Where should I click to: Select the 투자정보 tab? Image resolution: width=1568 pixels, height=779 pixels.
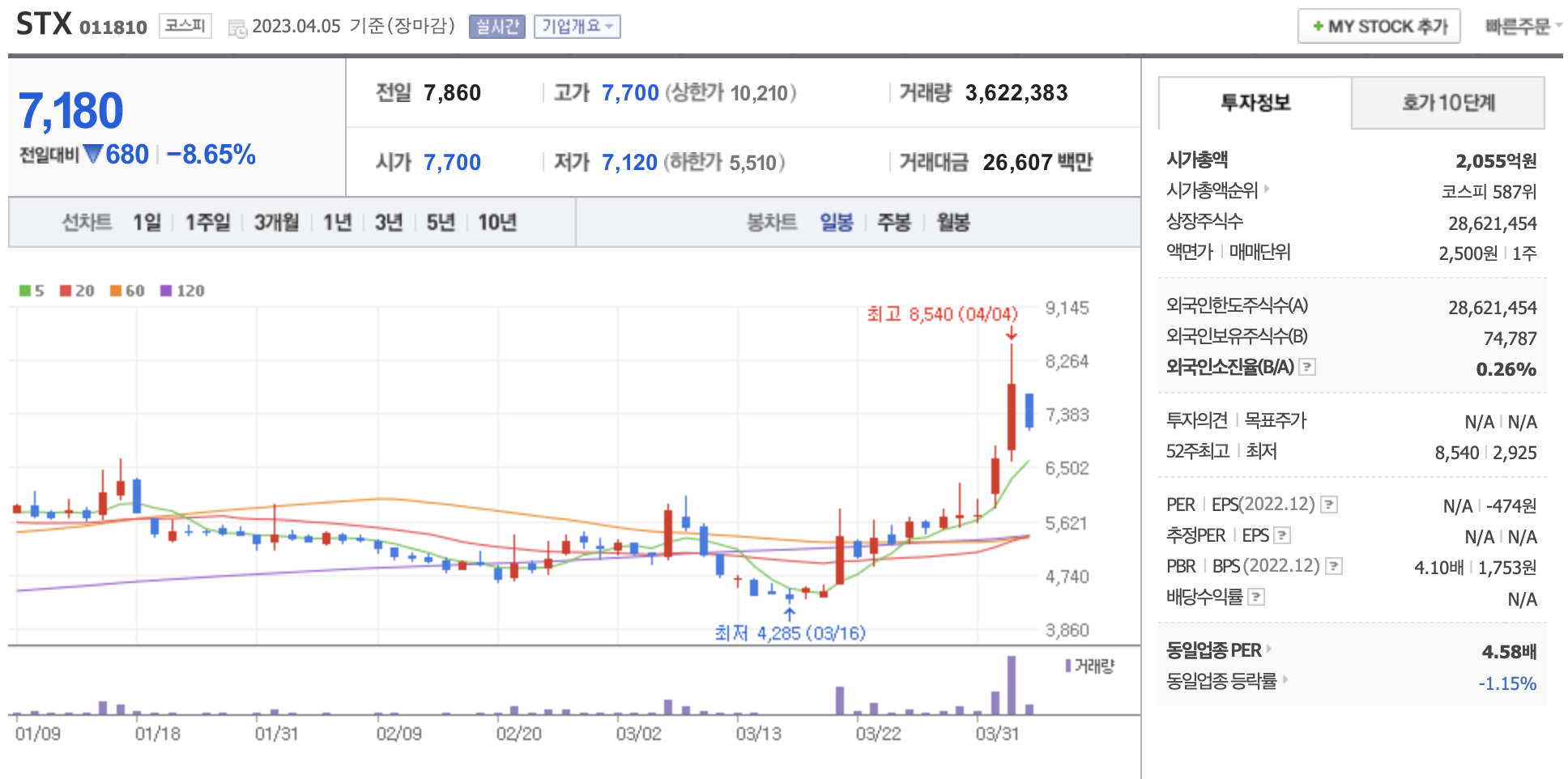[1255, 103]
